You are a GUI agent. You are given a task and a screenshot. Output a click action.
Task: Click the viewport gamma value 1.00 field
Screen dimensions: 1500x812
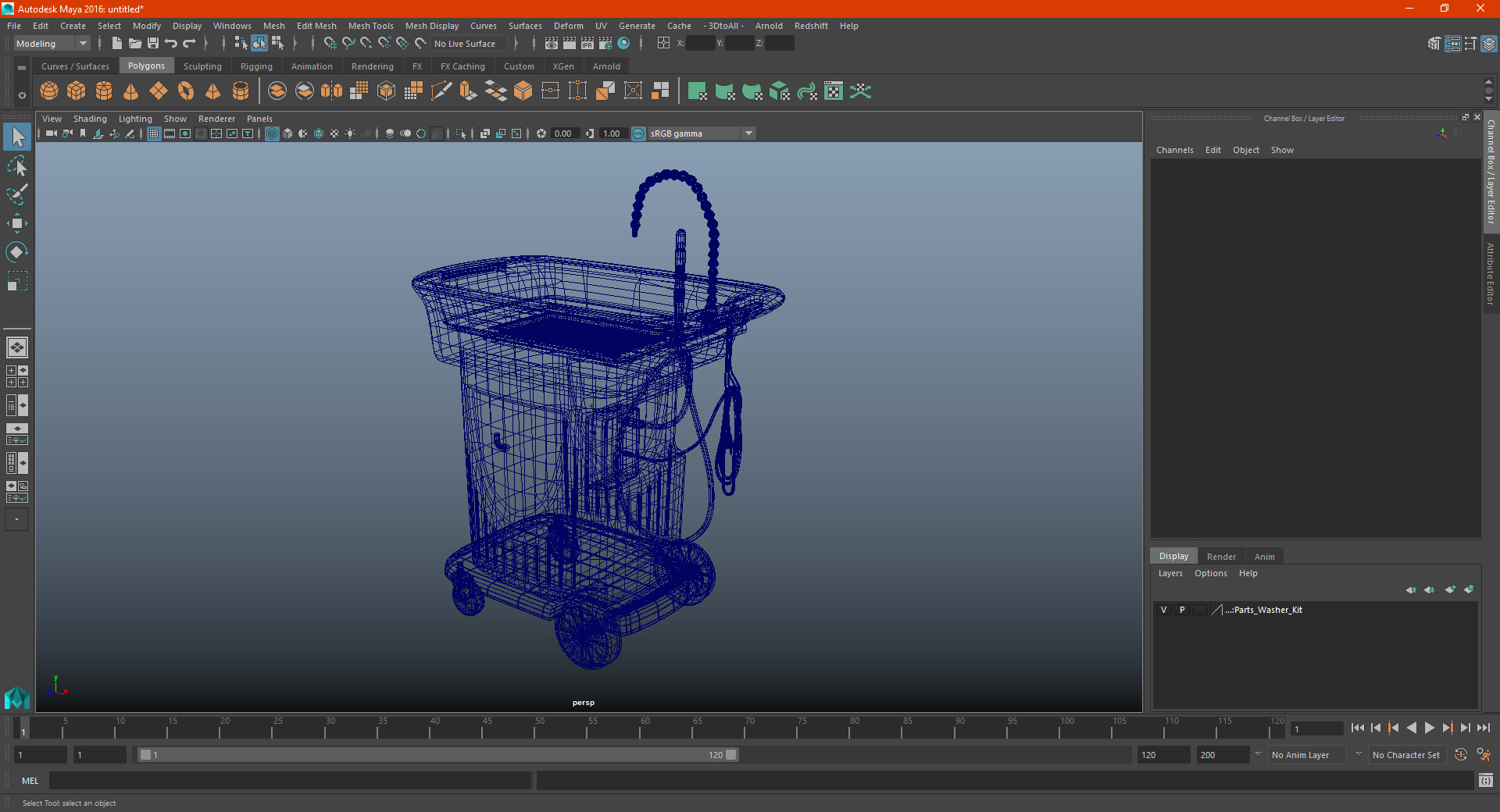pos(612,134)
